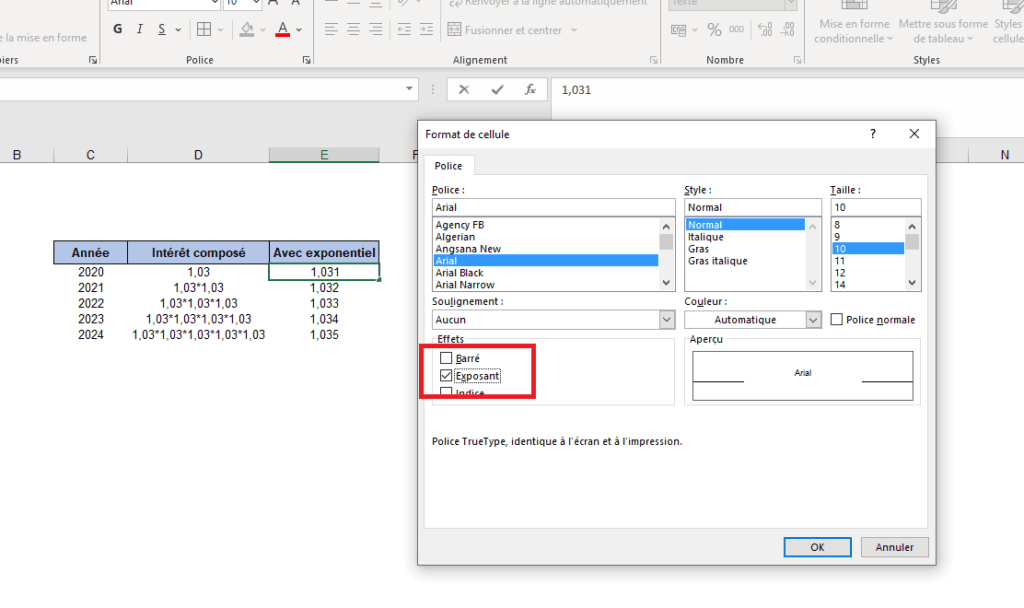Add a decimal place
1024x608 pixels.
coord(765,30)
